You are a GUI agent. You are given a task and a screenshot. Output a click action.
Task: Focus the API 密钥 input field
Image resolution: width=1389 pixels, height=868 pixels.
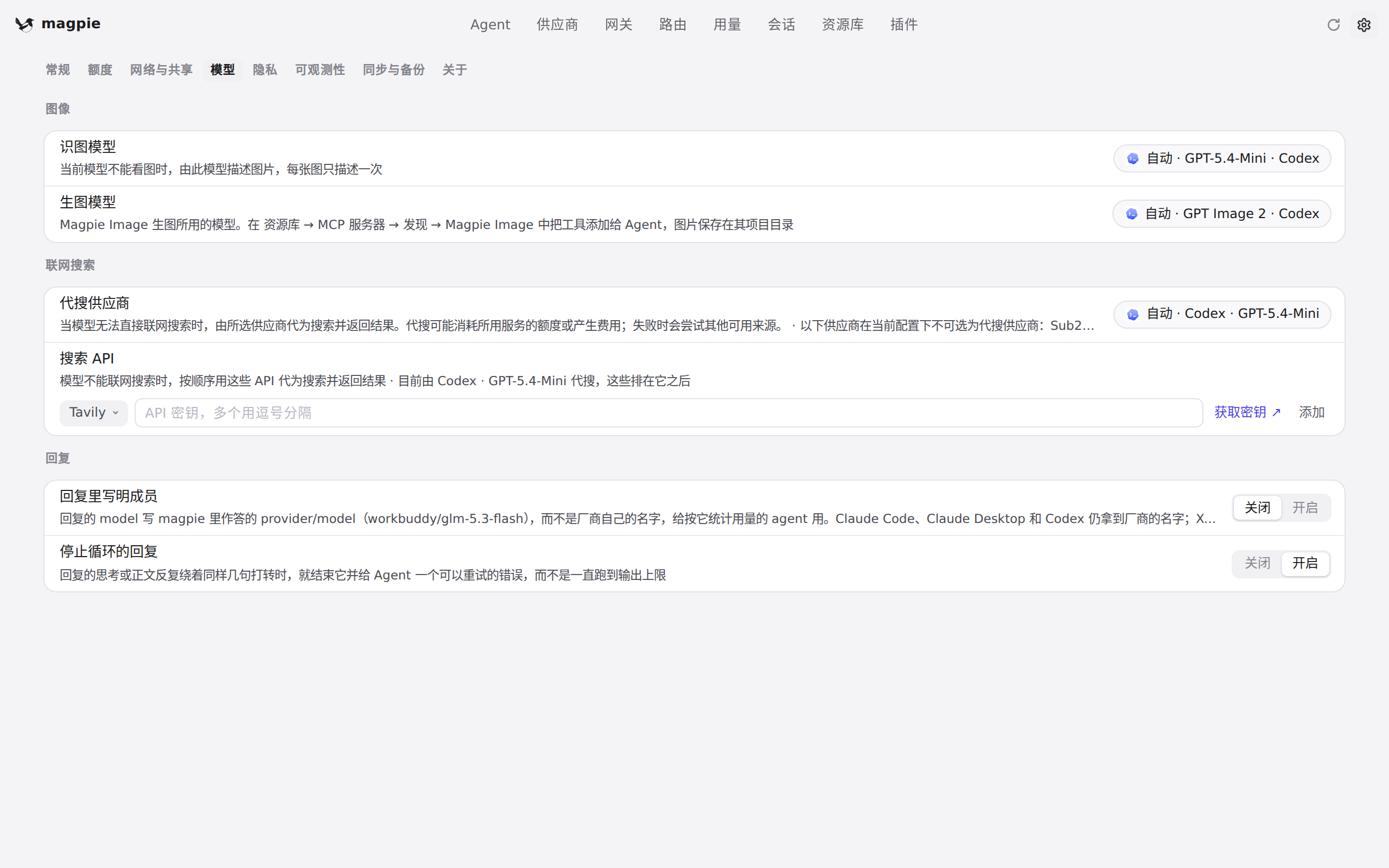[668, 413]
